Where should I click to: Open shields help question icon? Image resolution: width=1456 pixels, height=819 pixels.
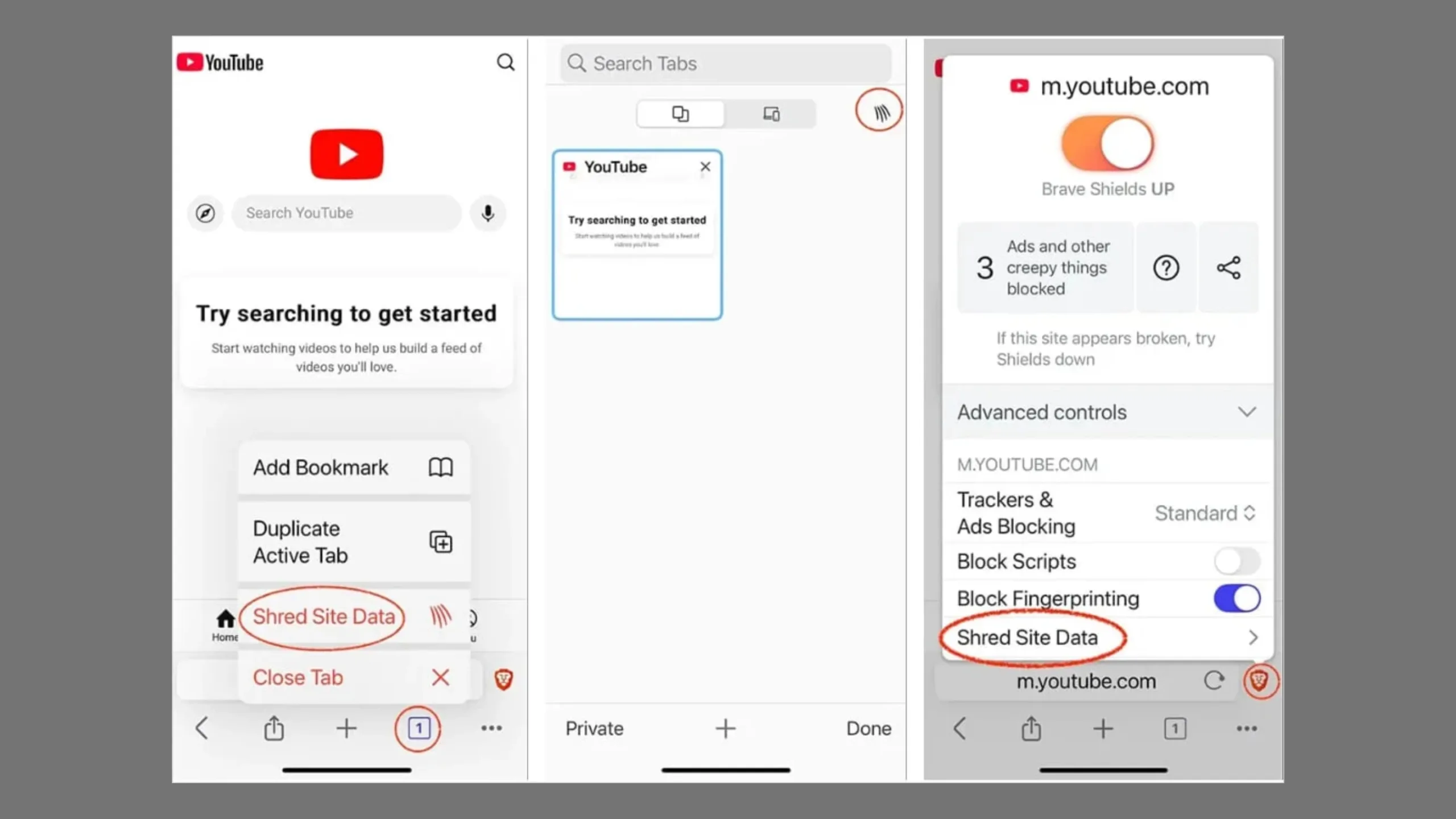coord(1166,267)
